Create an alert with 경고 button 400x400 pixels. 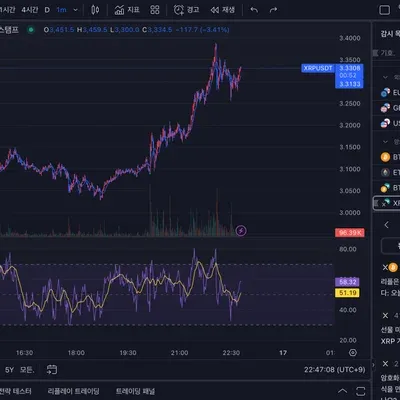click(186, 10)
